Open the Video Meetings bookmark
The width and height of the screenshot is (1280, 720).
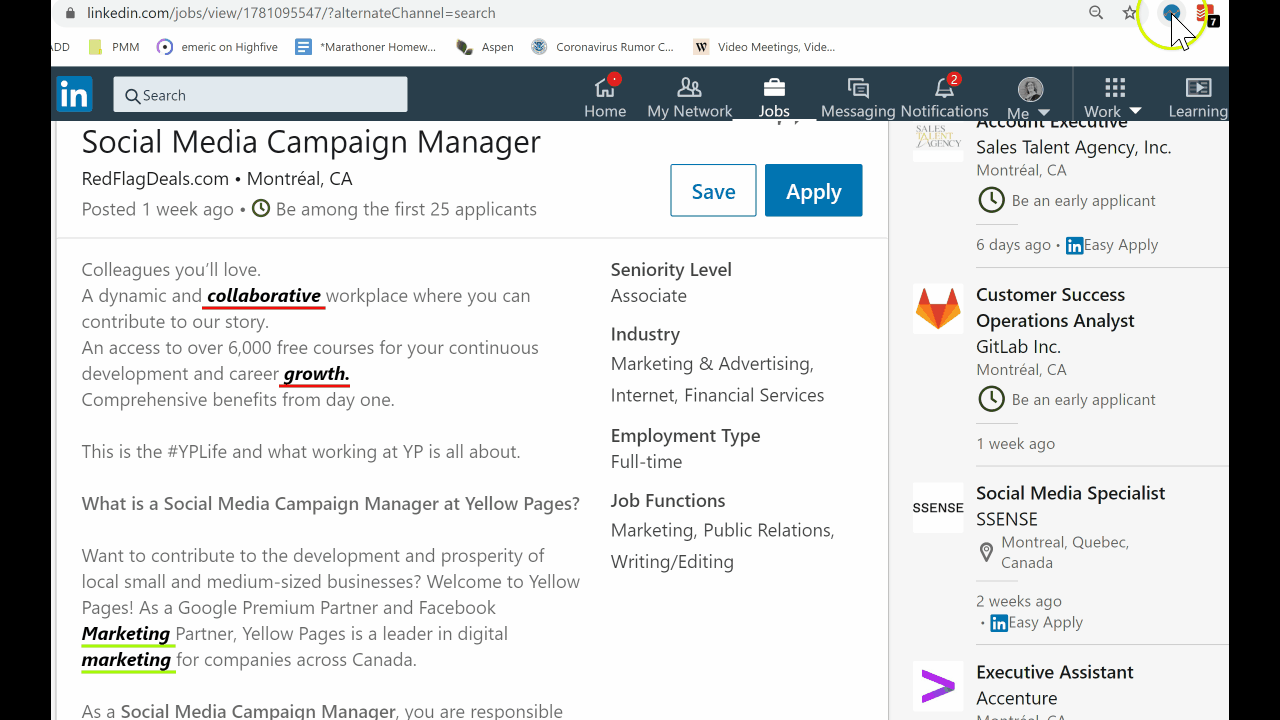[764, 47]
